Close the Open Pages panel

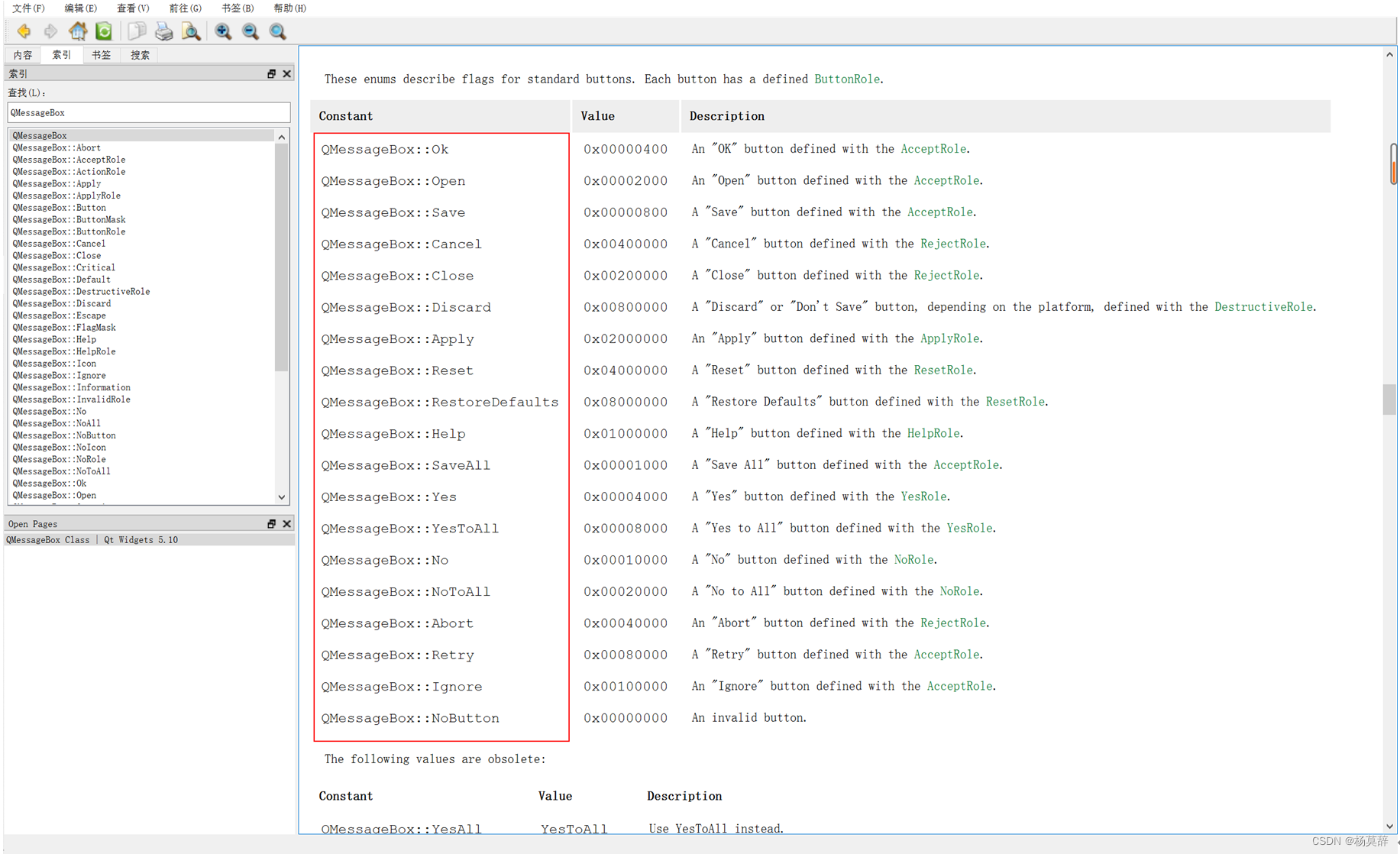(x=286, y=523)
